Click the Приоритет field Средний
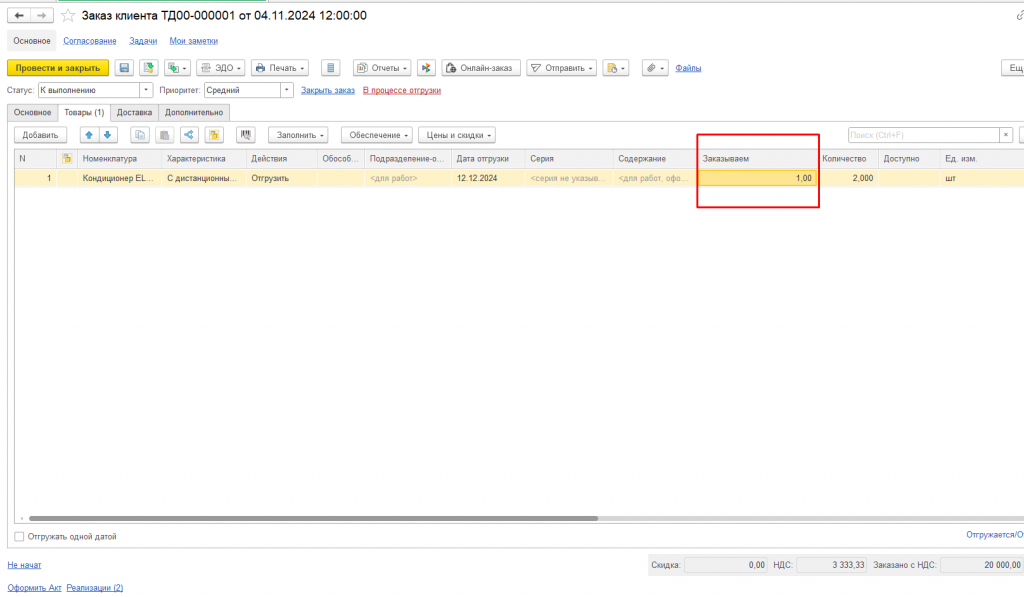Image resolution: width=1024 pixels, height=597 pixels. (x=242, y=90)
